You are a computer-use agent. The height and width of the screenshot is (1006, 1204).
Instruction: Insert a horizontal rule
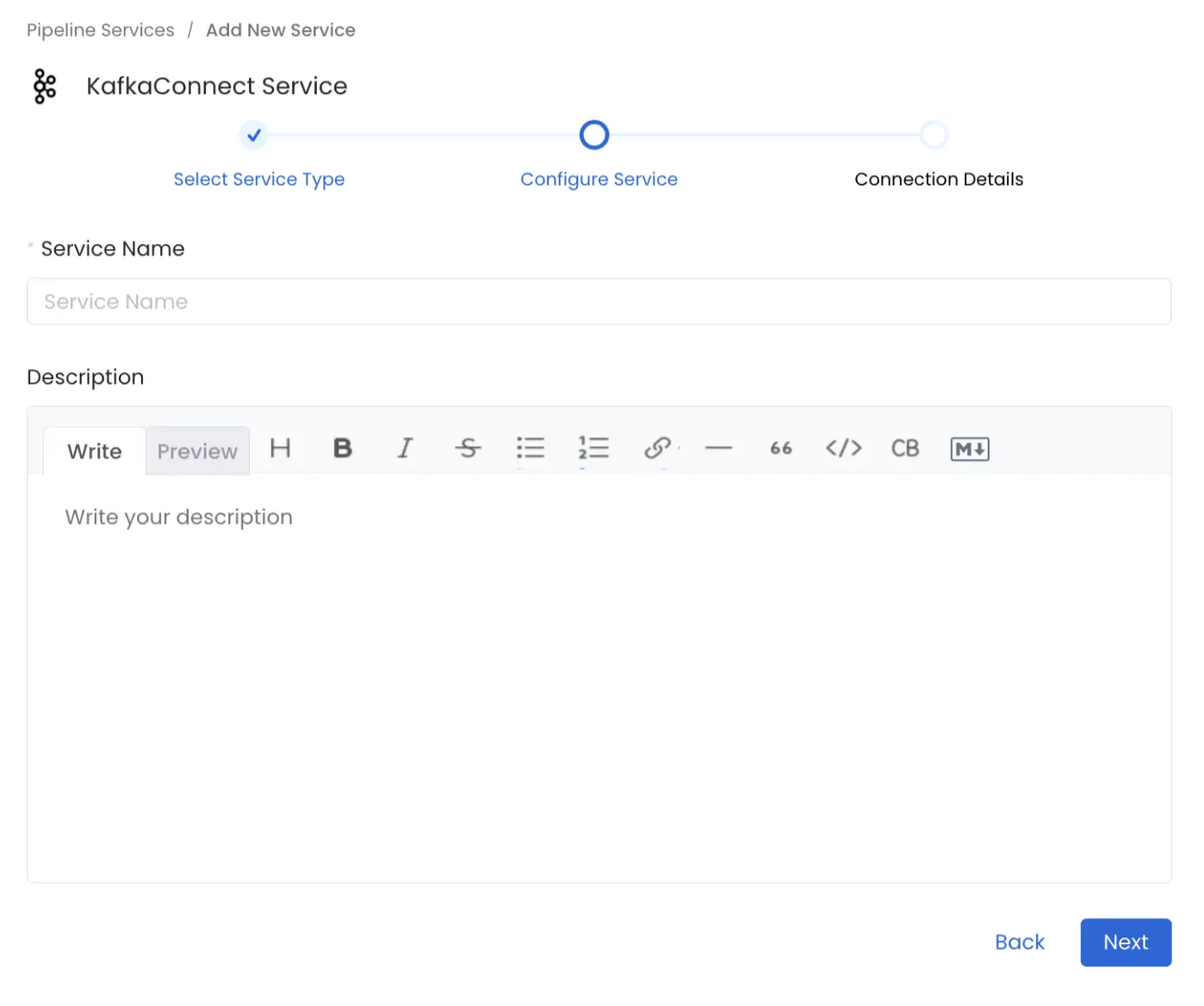tap(719, 449)
